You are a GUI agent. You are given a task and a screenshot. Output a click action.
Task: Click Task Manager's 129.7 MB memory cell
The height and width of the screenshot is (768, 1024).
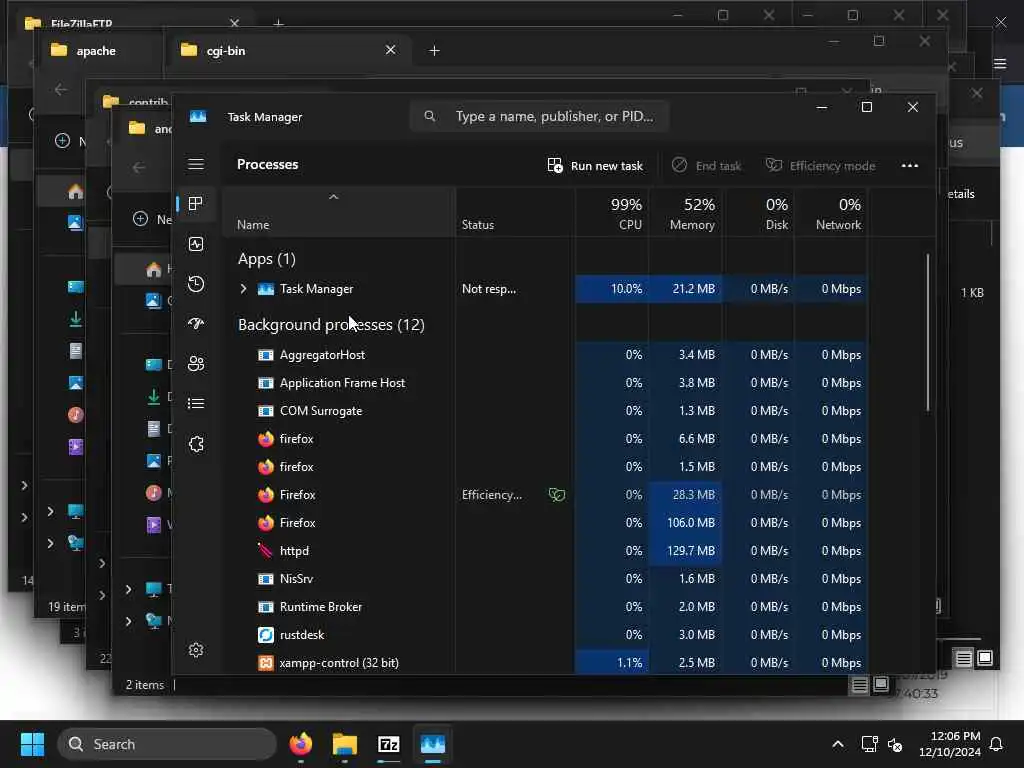coord(685,551)
